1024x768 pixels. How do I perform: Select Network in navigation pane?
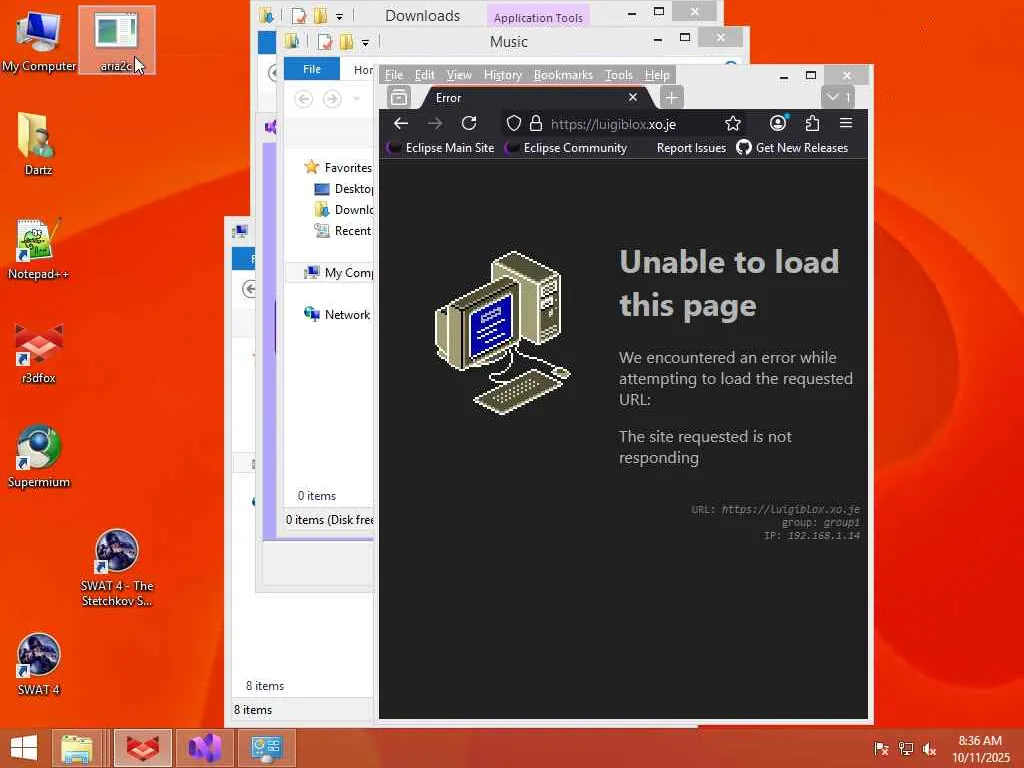338,314
